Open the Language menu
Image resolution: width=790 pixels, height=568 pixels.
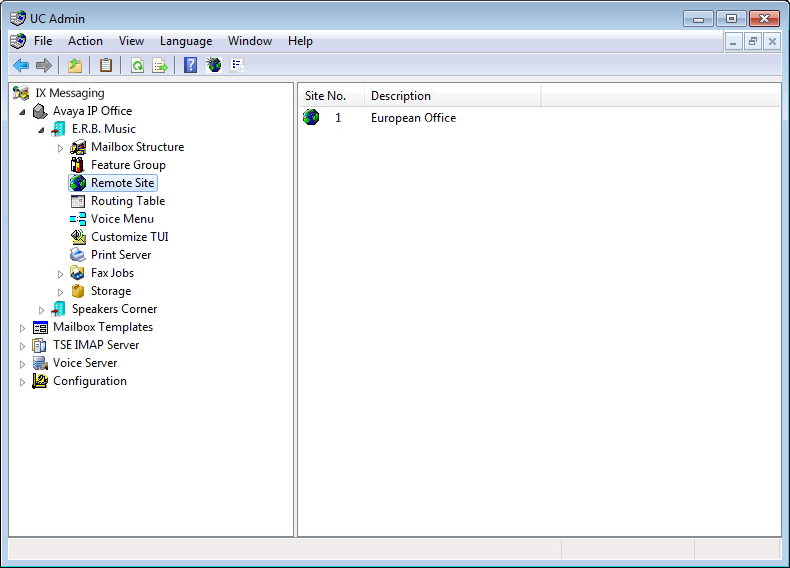[x=186, y=41]
